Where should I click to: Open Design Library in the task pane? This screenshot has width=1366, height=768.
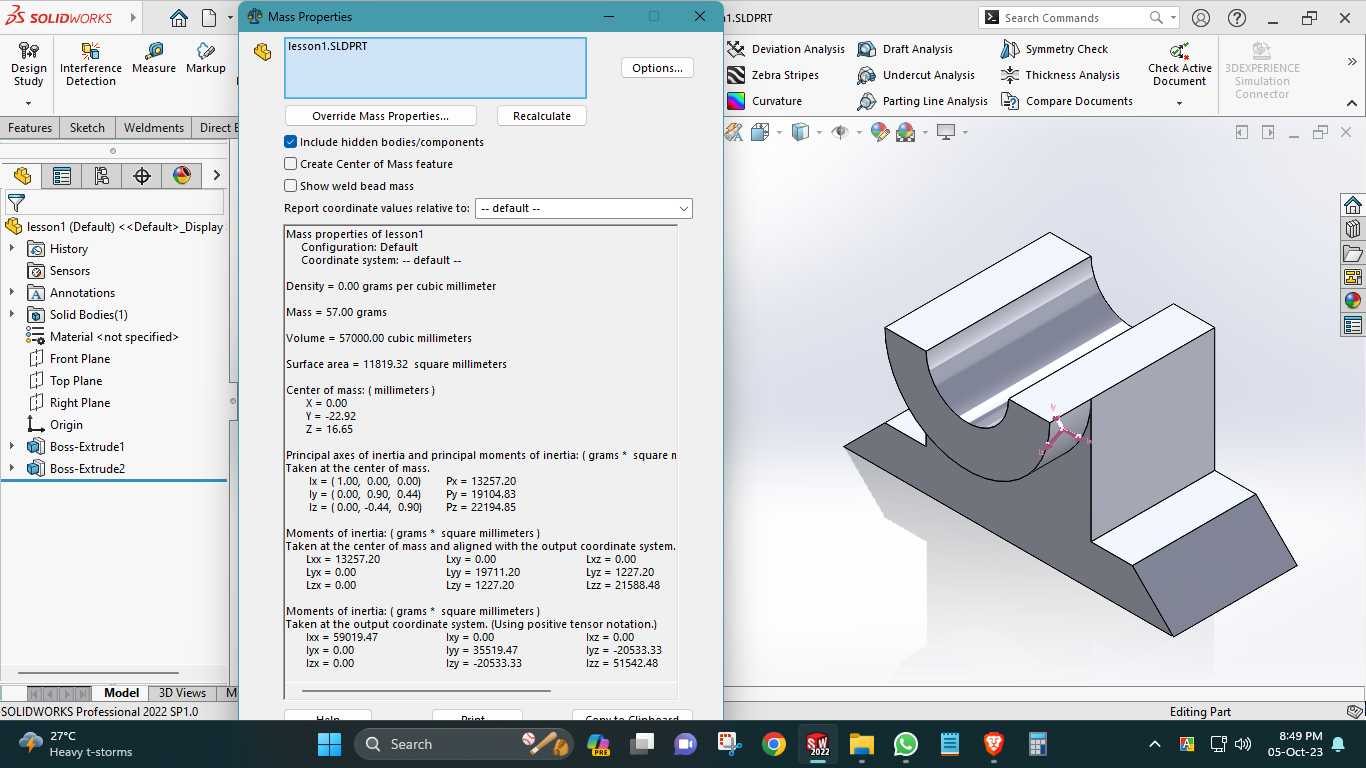pos(1353,229)
